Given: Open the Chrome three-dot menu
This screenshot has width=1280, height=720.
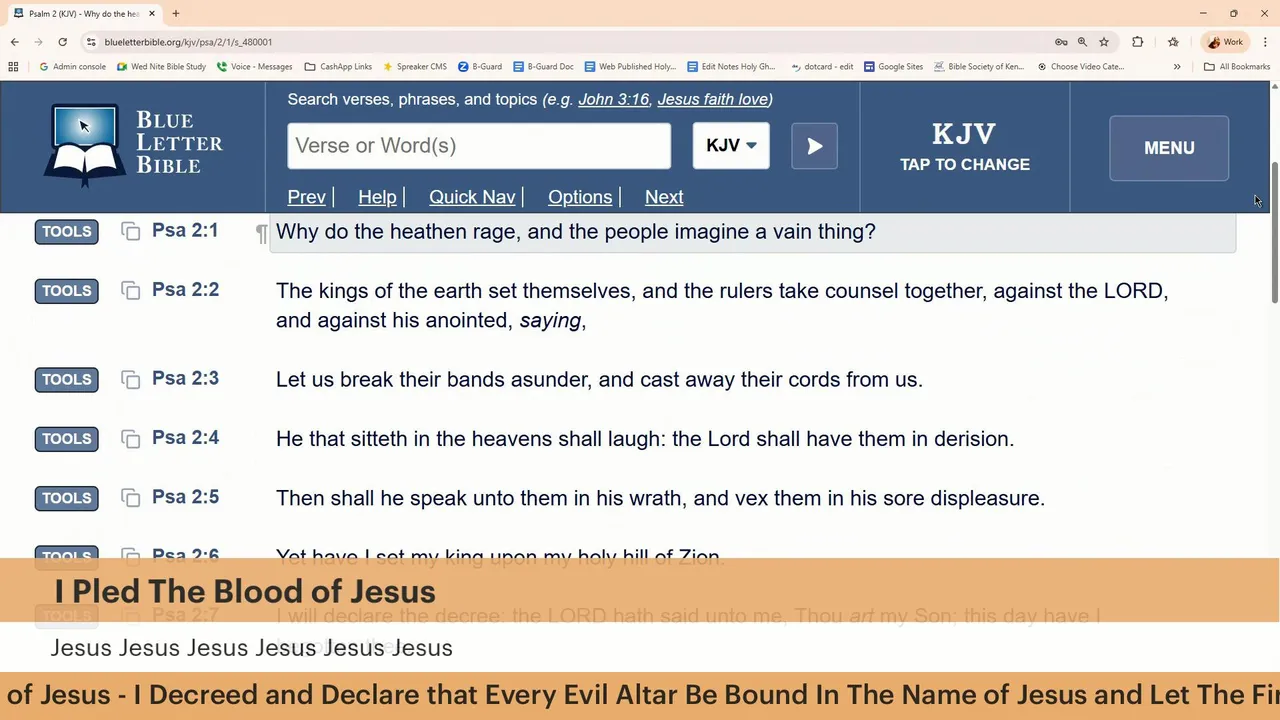Looking at the screenshot, I should [1266, 42].
